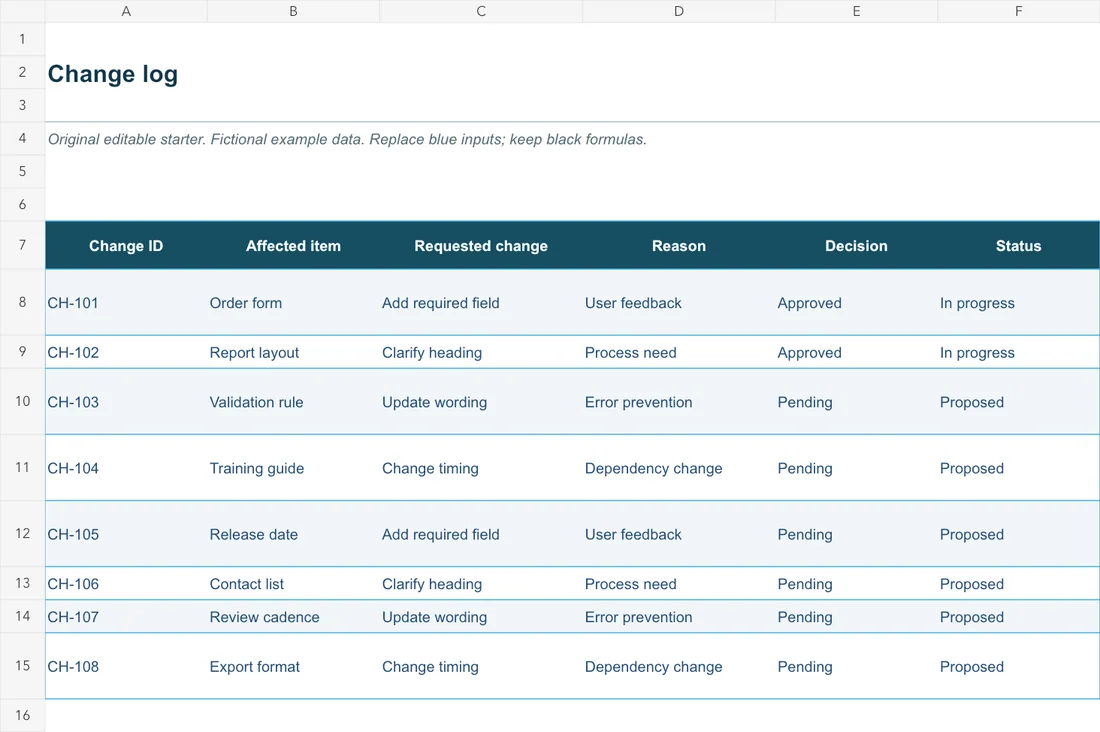The height and width of the screenshot is (732, 1100).
Task: Select cell 'Release date'
Action: [293, 534]
